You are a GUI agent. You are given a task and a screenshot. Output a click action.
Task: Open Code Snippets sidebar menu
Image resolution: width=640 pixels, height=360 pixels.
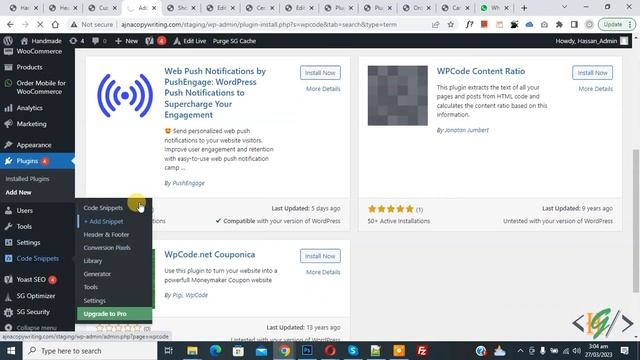pyautogui.click(x=37, y=258)
